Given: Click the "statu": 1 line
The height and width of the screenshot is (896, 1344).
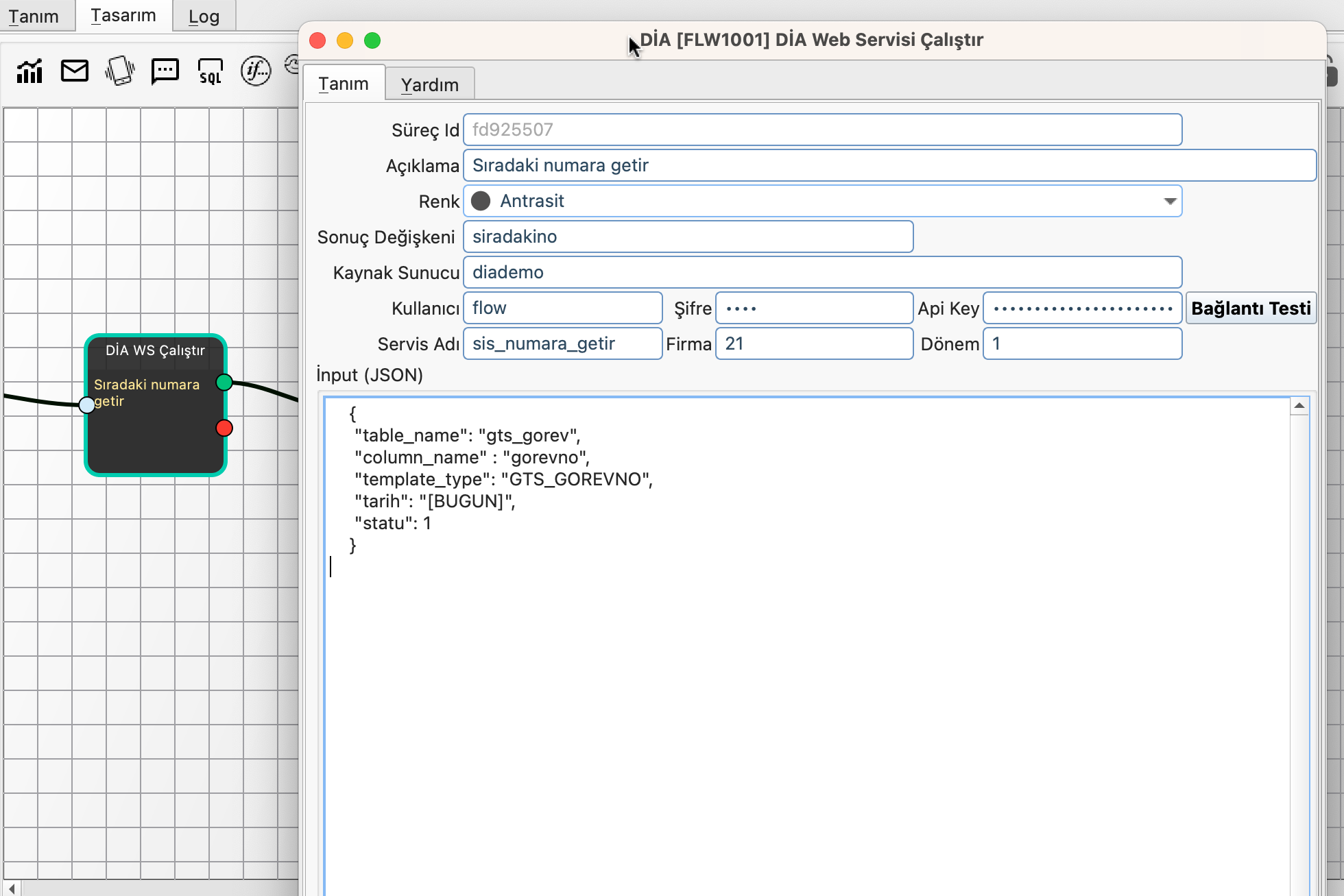Looking at the screenshot, I should point(393,523).
